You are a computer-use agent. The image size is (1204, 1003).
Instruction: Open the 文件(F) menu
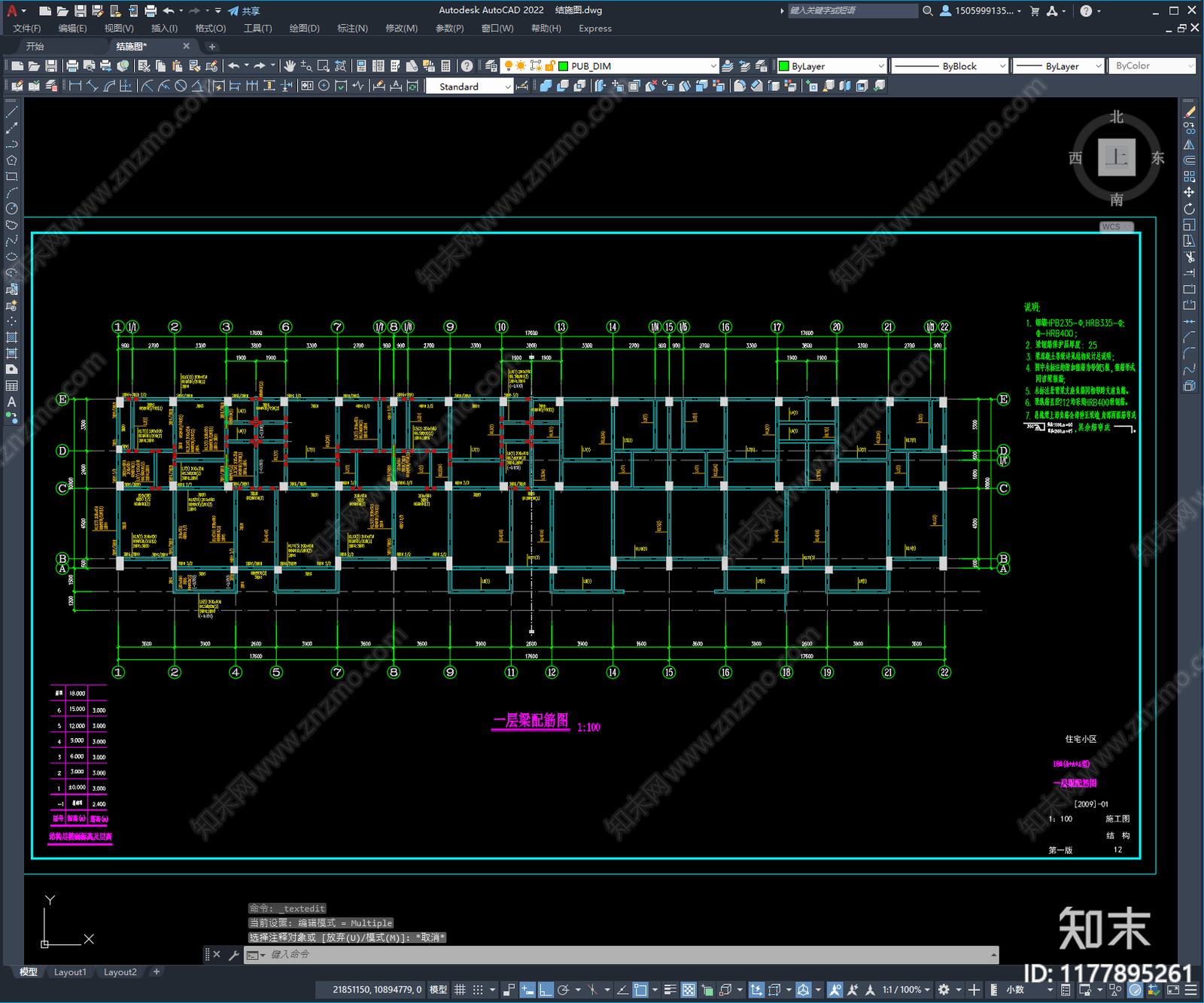[x=27, y=29]
